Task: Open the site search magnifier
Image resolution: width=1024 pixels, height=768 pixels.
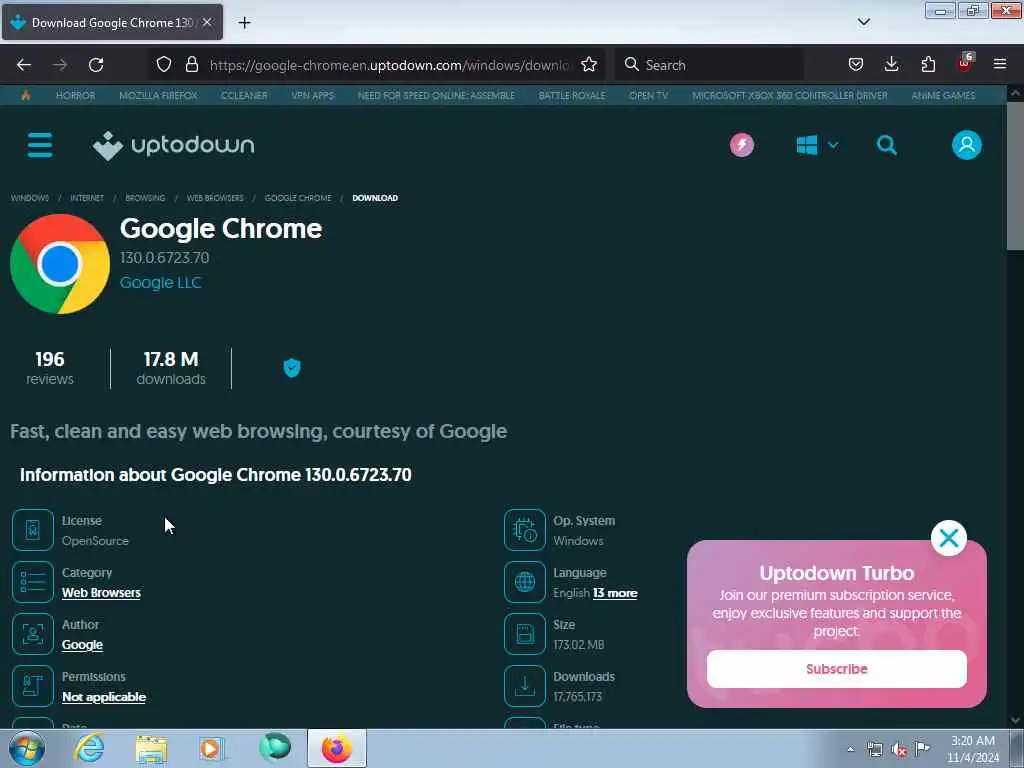Action: pos(886,145)
